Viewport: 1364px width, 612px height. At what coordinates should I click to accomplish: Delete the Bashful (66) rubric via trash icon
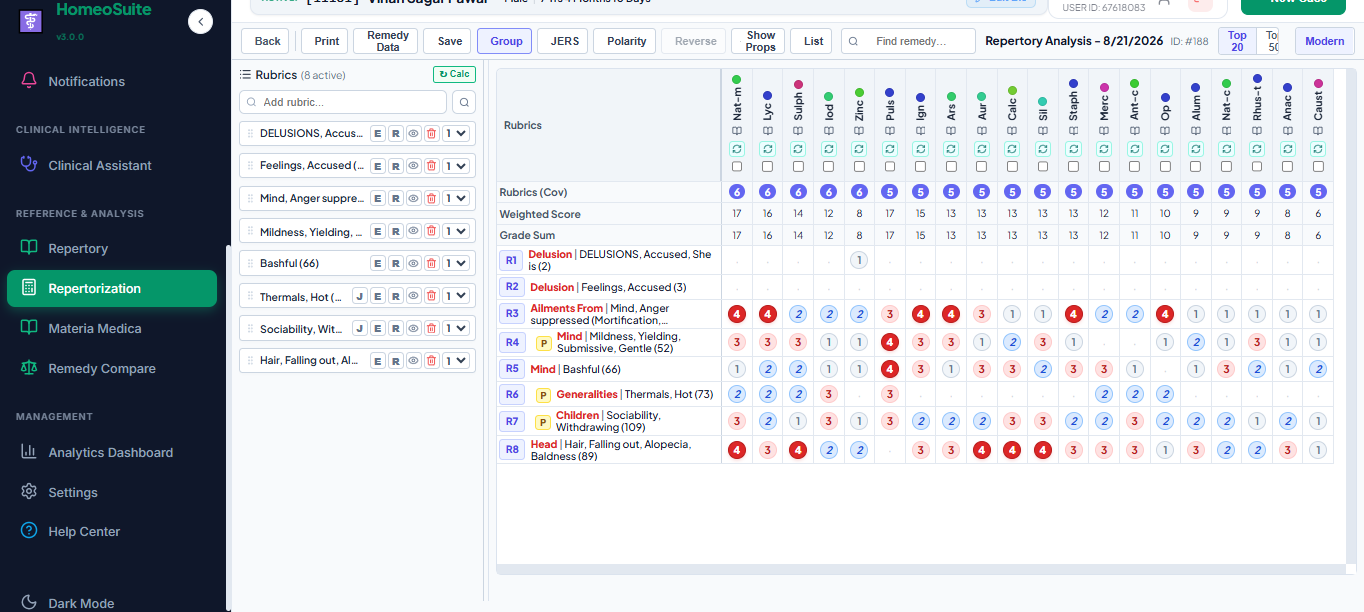pos(431,263)
